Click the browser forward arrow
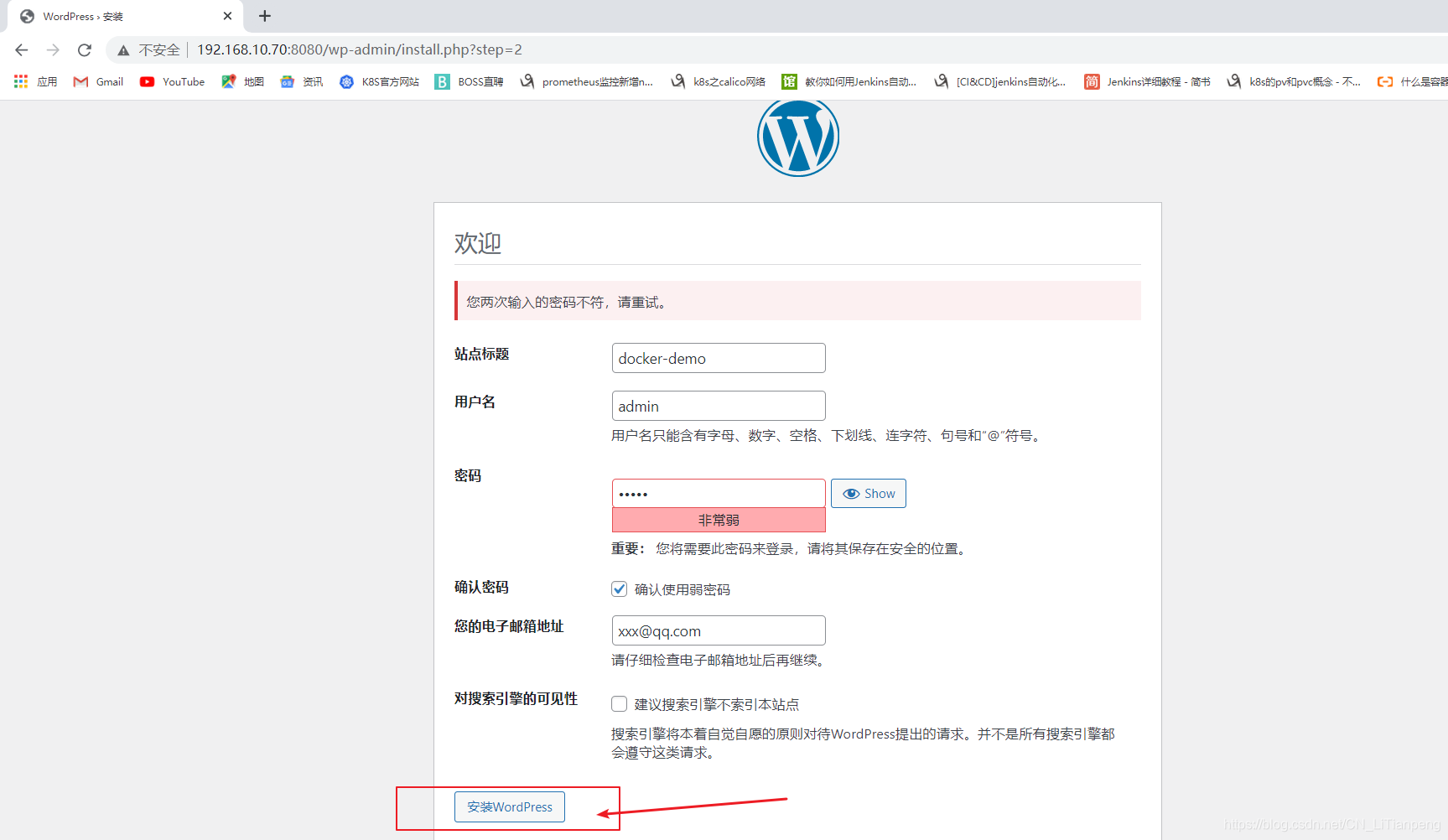The height and width of the screenshot is (840, 1448). 53,50
